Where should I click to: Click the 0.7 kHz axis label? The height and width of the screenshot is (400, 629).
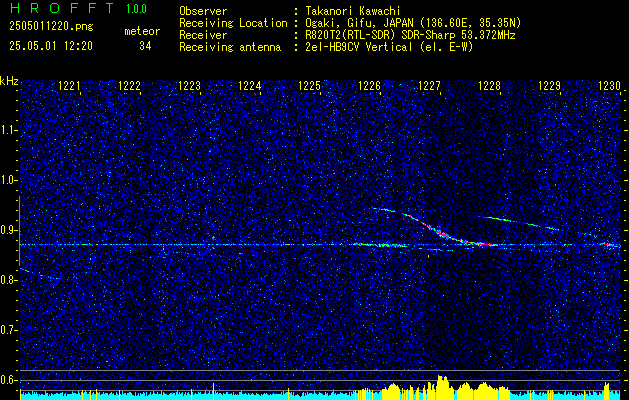(8, 330)
